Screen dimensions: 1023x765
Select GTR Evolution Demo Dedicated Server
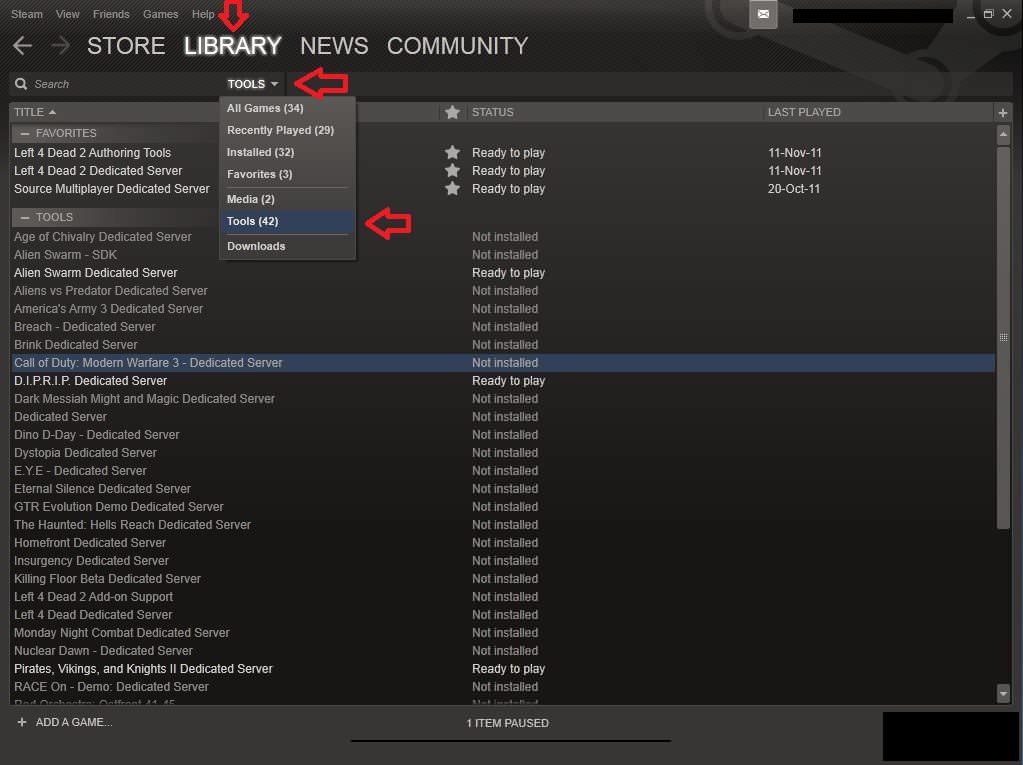point(119,507)
